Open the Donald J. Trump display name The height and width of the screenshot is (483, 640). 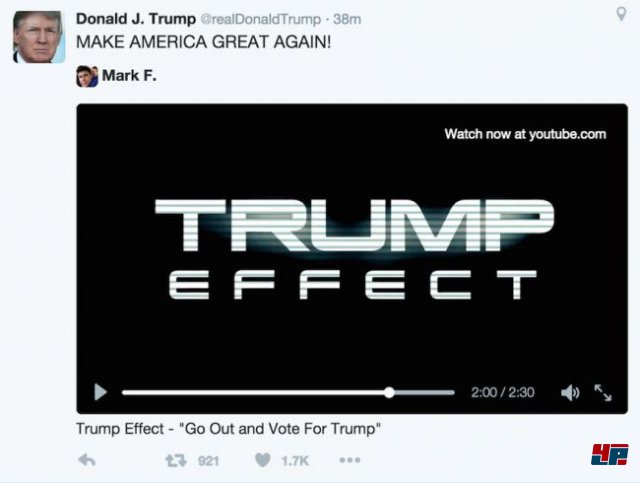pos(136,19)
